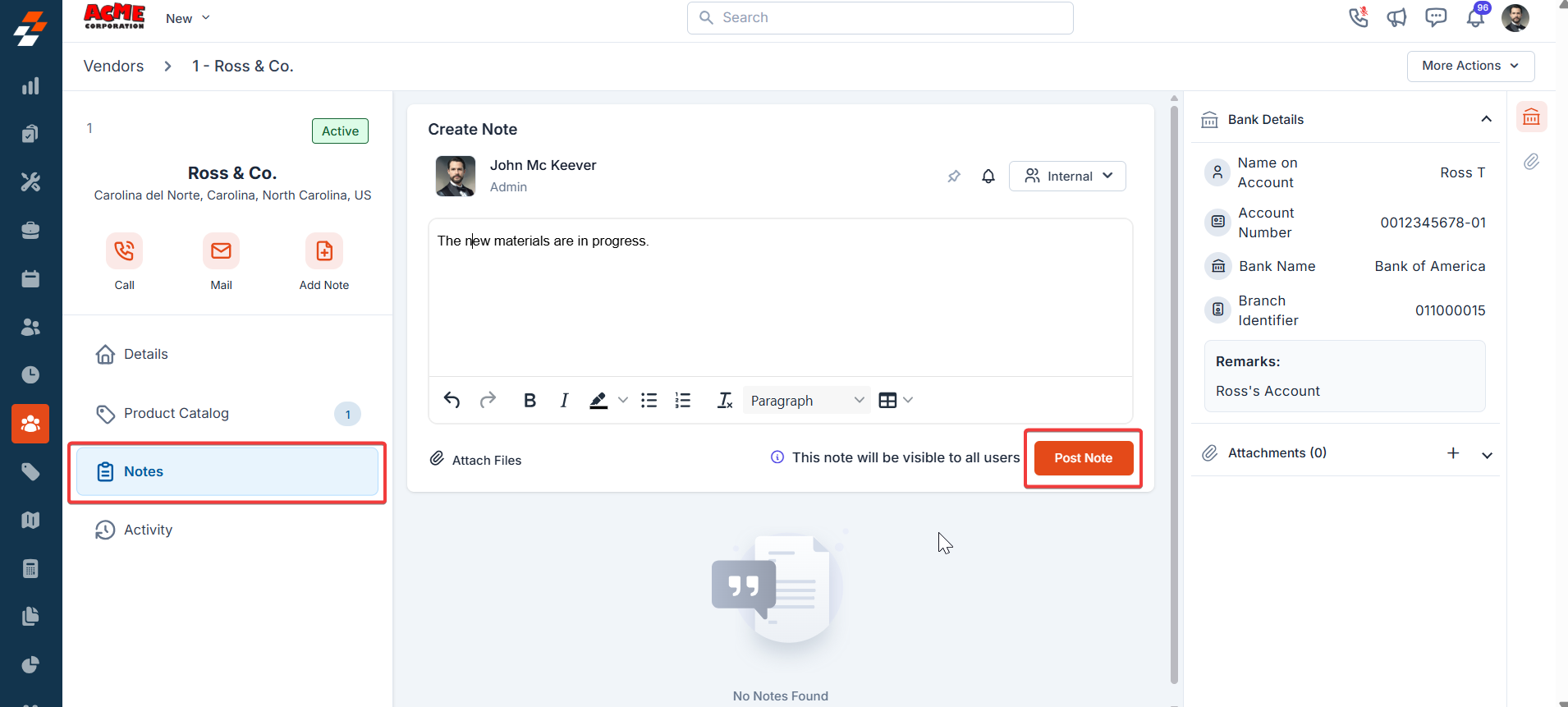Open the briefcase sidebar icon
This screenshot has height=707, width=1568.
pos(30,231)
